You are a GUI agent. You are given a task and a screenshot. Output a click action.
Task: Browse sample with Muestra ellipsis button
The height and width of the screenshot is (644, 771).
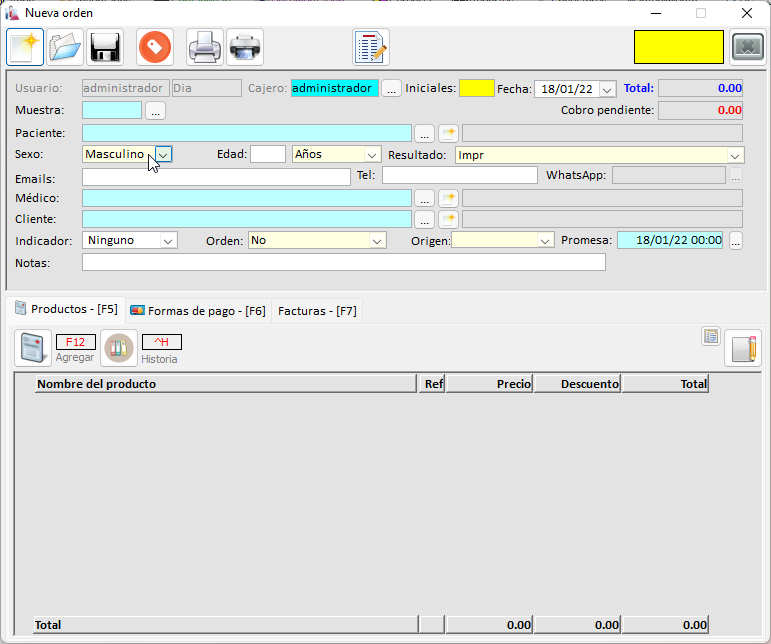(x=155, y=110)
